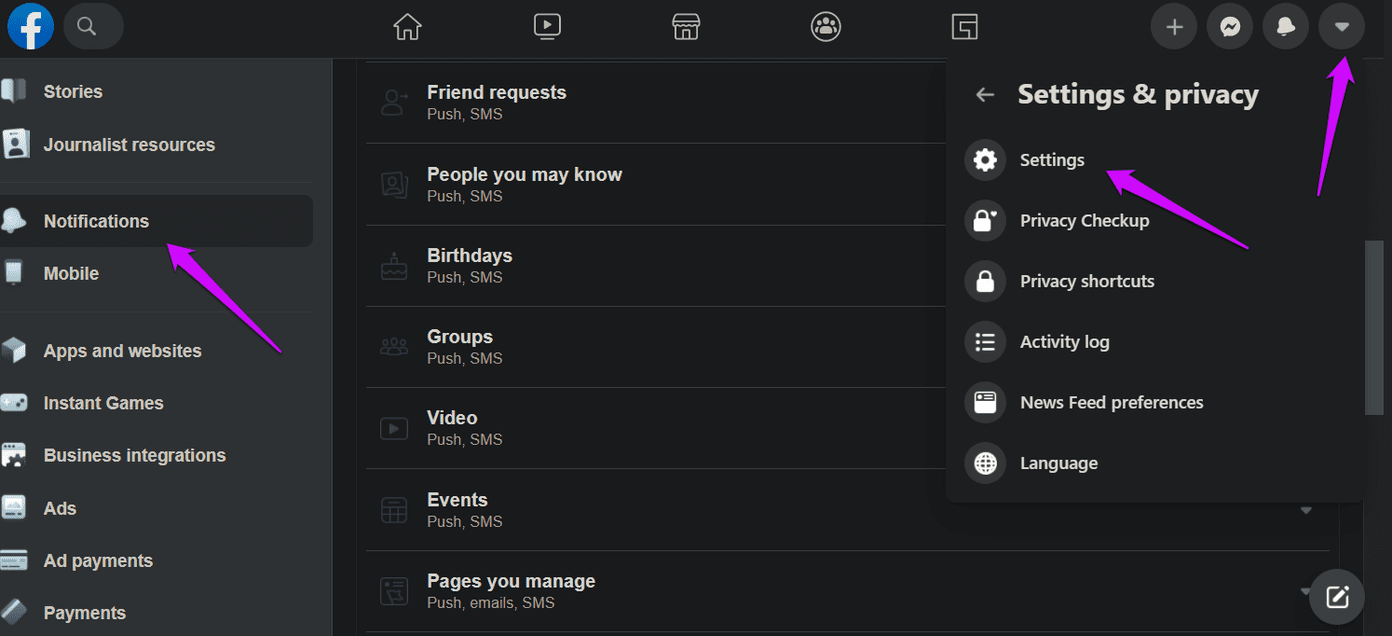Toggle the Account down-arrow menu in the top bar

(1342, 27)
